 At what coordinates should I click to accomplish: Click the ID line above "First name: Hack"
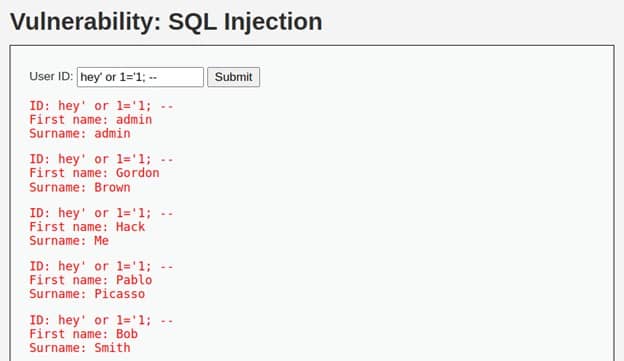(101, 213)
